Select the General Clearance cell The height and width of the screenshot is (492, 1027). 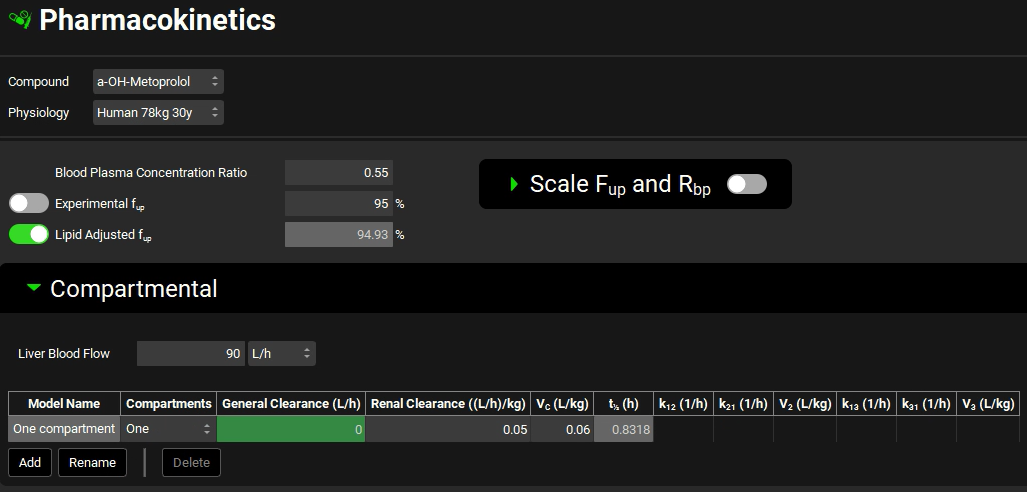click(290, 429)
